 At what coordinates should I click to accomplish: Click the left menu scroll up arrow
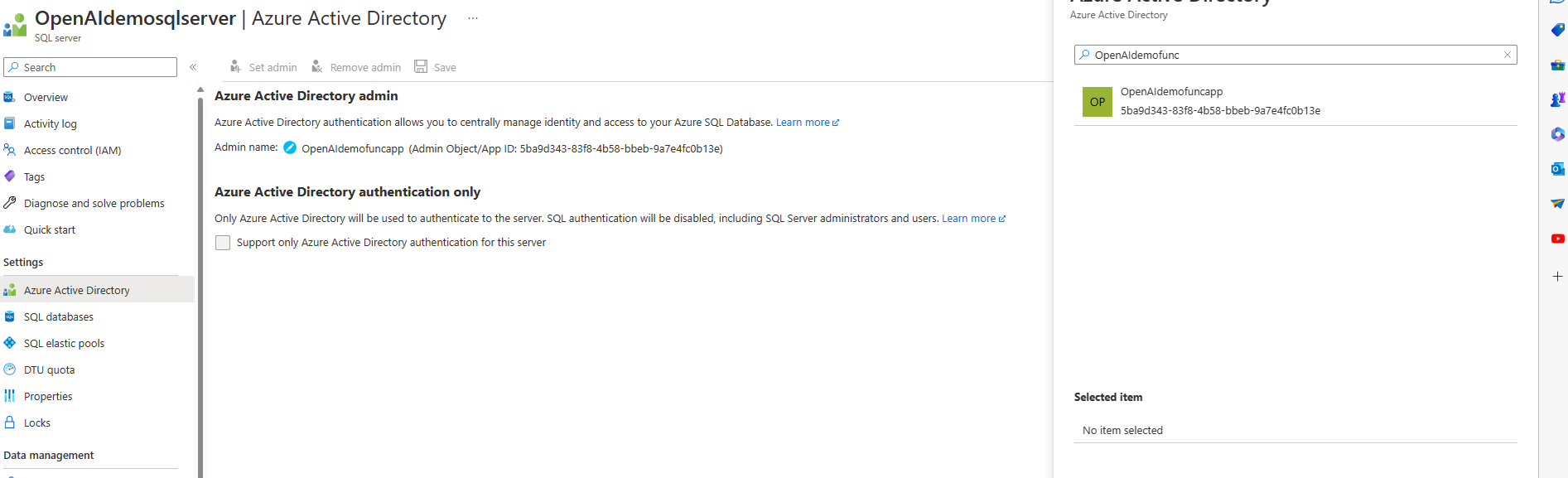click(200, 89)
